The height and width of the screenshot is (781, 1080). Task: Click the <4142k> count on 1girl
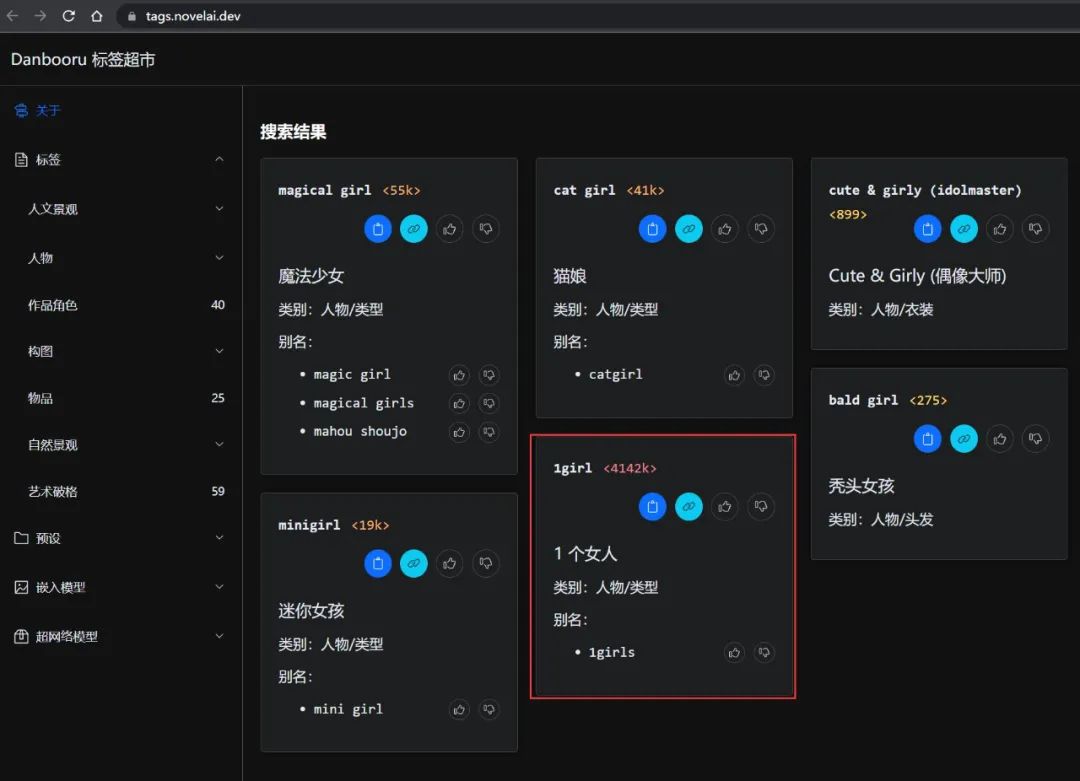click(630, 468)
